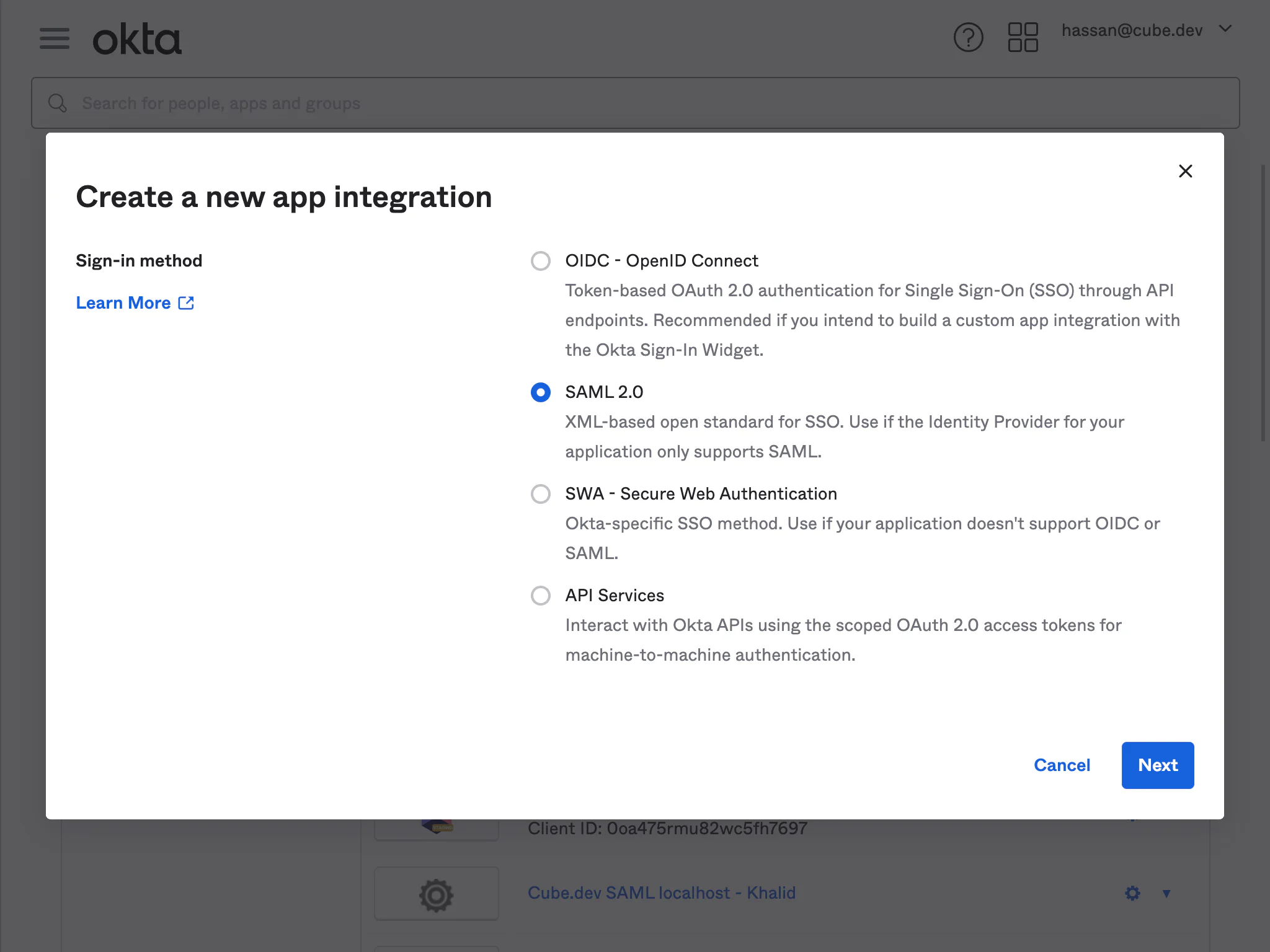Image resolution: width=1270 pixels, height=952 pixels.
Task: Expand the hassan@cube.dev account dropdown
Action: (1225, 29)
